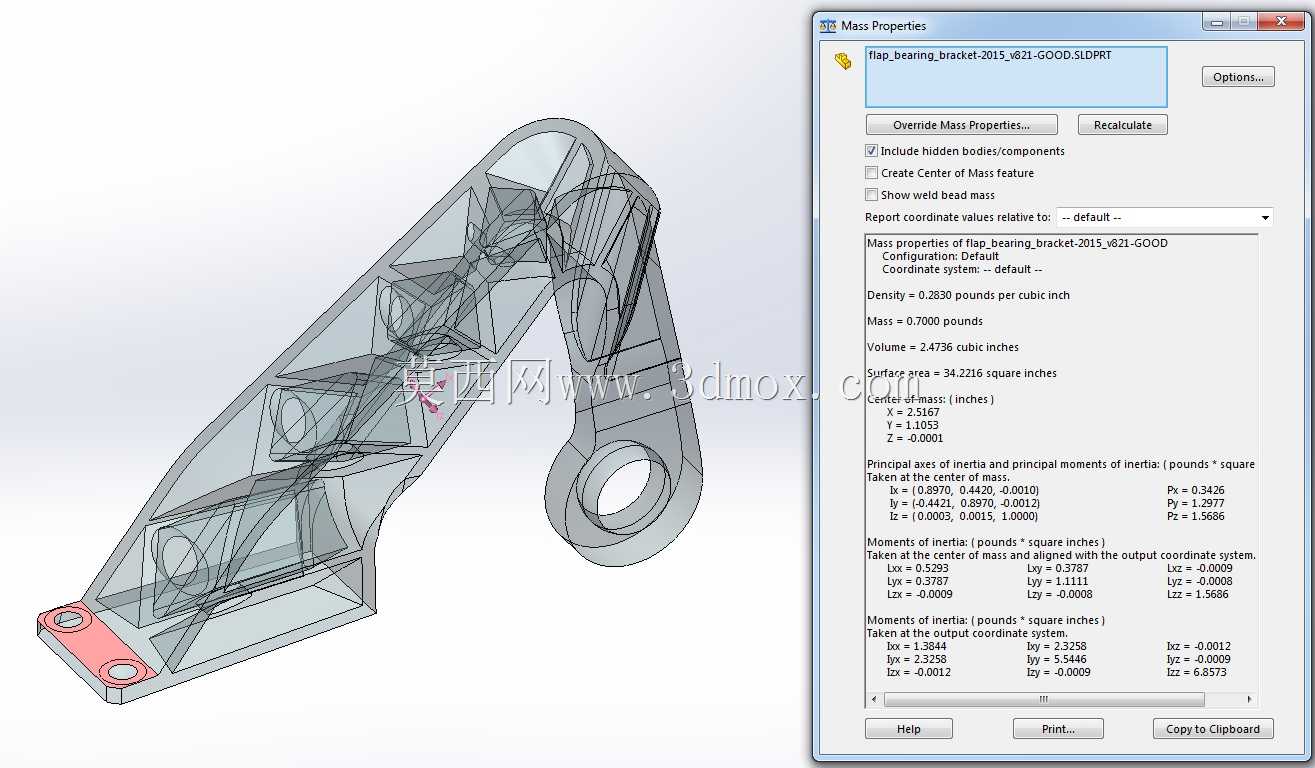
Task: Close the Mass Properties dialog
Action: tap(1281, 21)
